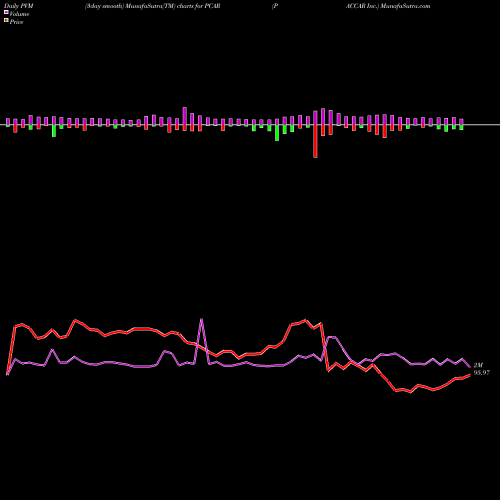
Task: Click the 'ACCAR Inc.) MunafaSutra.com' text
Action: coord(388,6)
